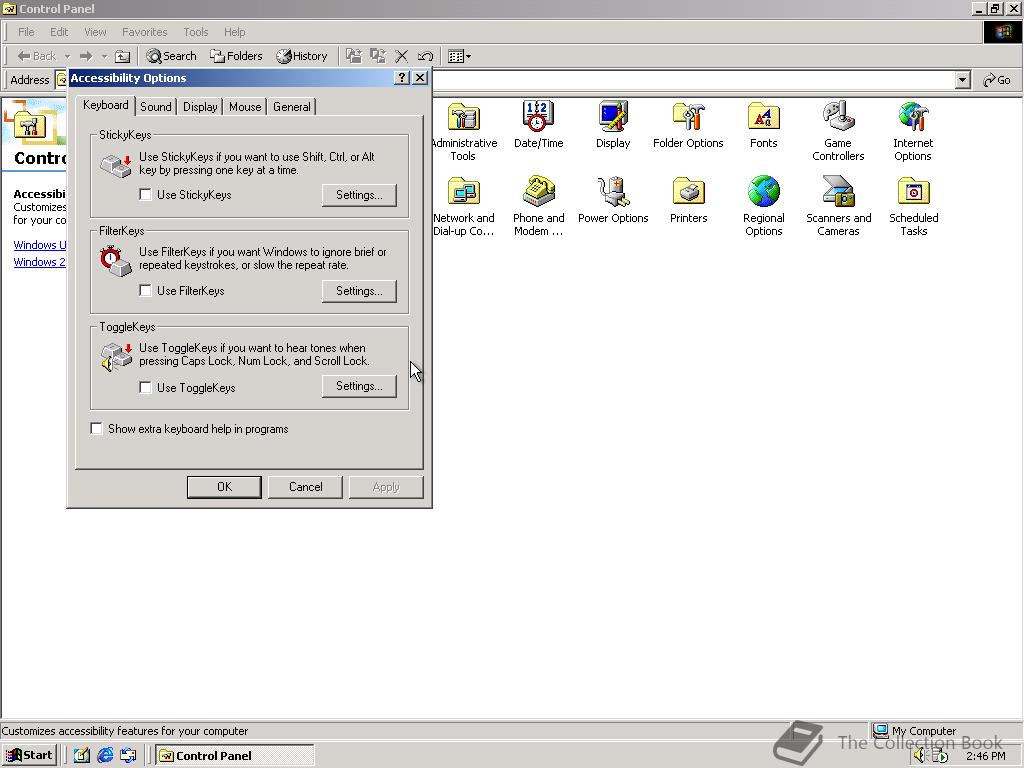This screenshot has width=1024, height=768.
Task: Open Phone and Modem Options icon
Action: click(x=538, y=206)
